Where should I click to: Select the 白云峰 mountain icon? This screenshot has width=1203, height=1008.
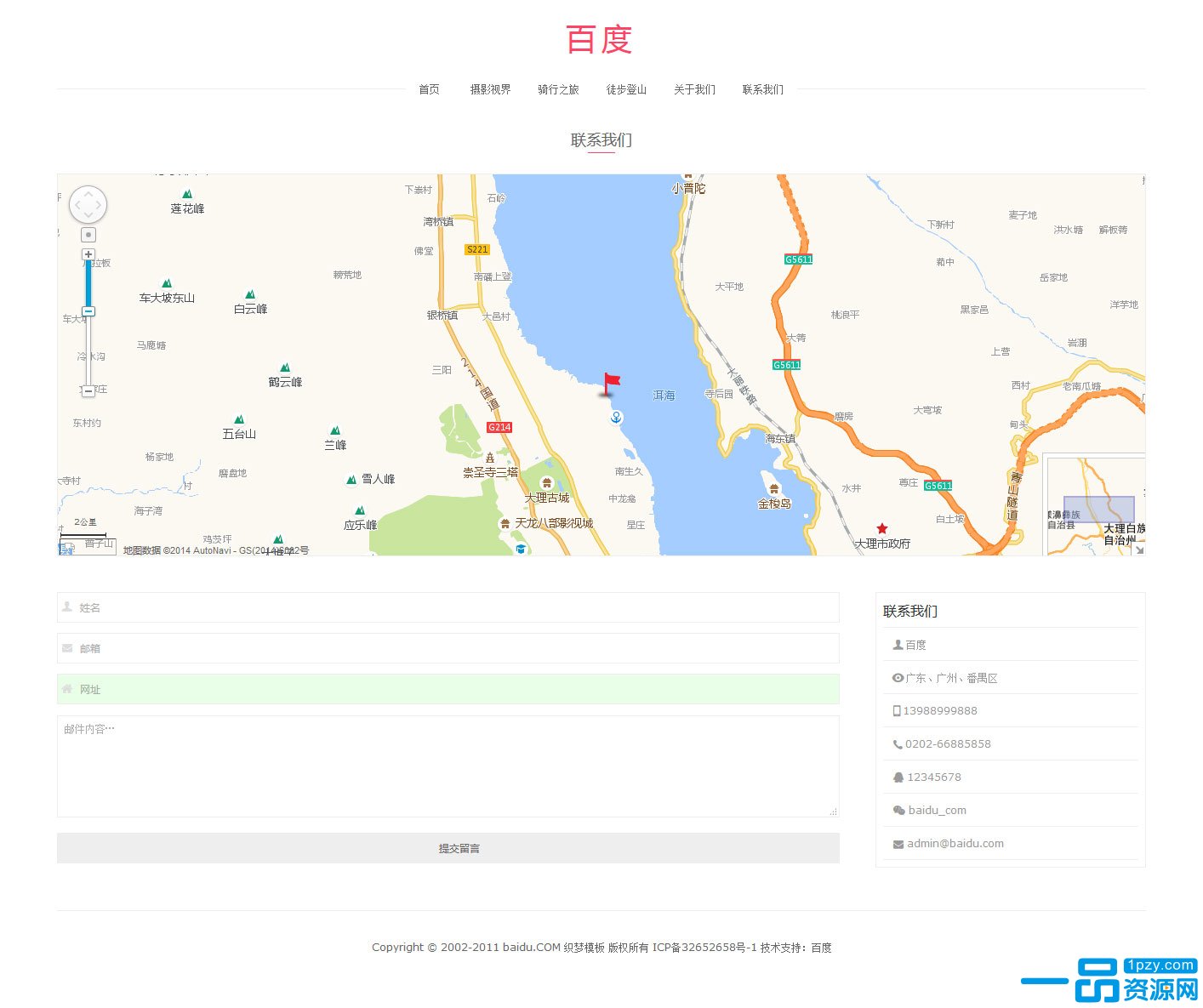coord(250,294)
